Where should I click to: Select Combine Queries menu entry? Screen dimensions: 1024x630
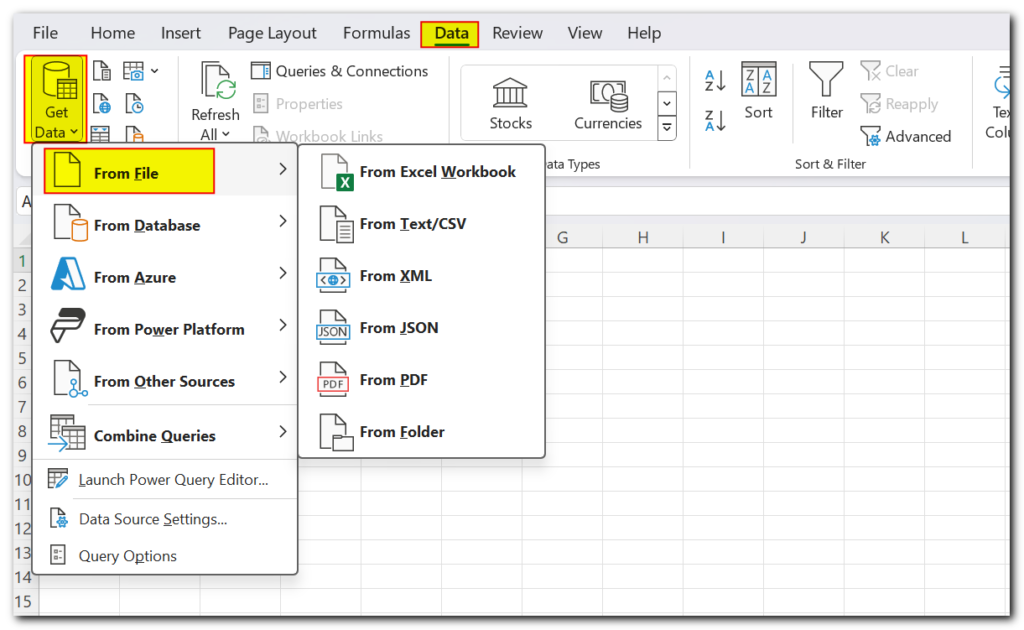[x=165, y=432]
